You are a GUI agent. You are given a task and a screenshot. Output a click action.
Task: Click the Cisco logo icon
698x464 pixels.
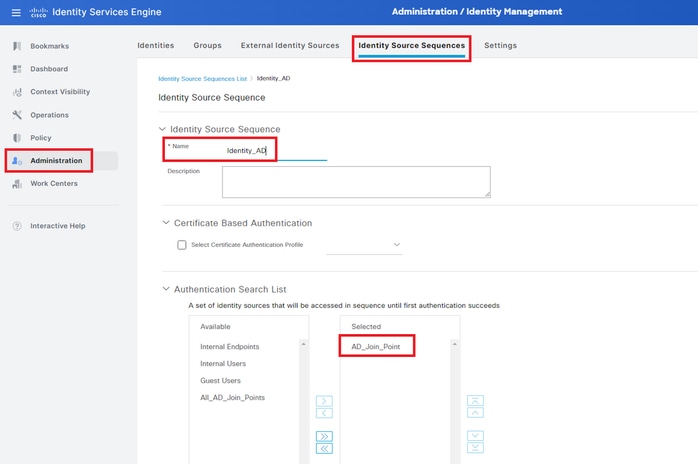coord(38,12)
